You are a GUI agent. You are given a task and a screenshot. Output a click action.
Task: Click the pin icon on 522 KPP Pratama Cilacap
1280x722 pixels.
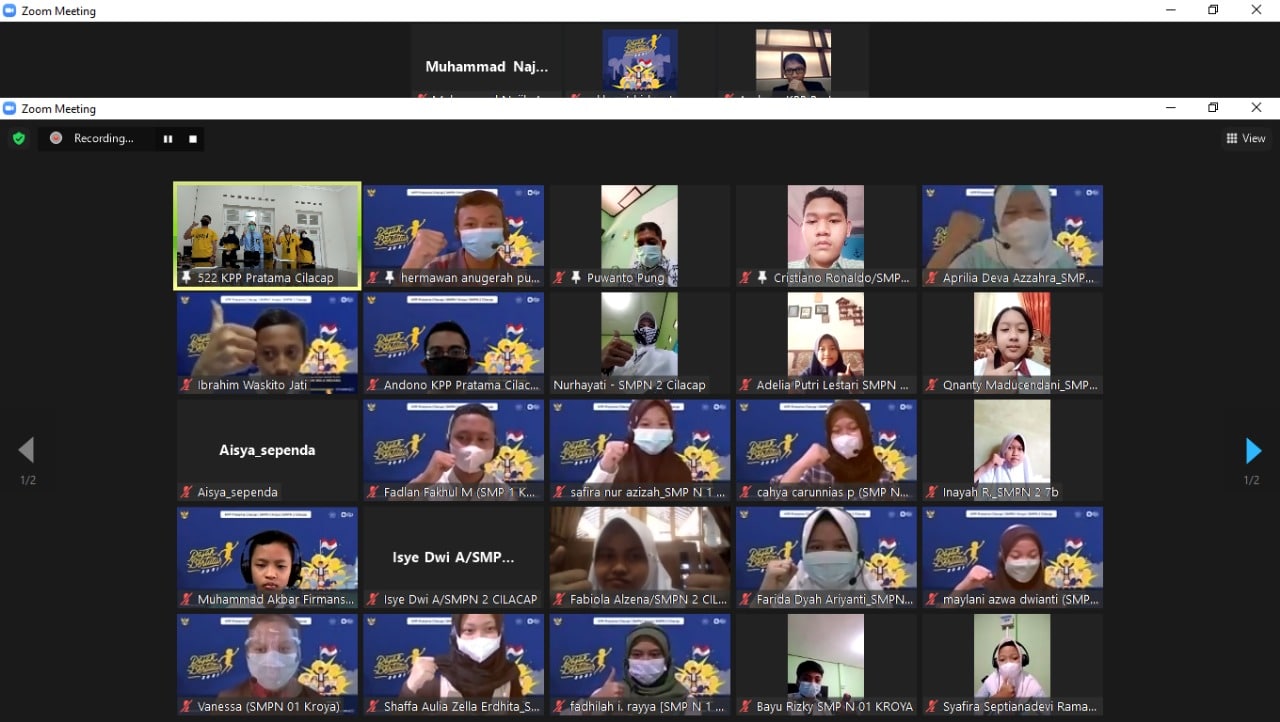click(x=186, y=278)
